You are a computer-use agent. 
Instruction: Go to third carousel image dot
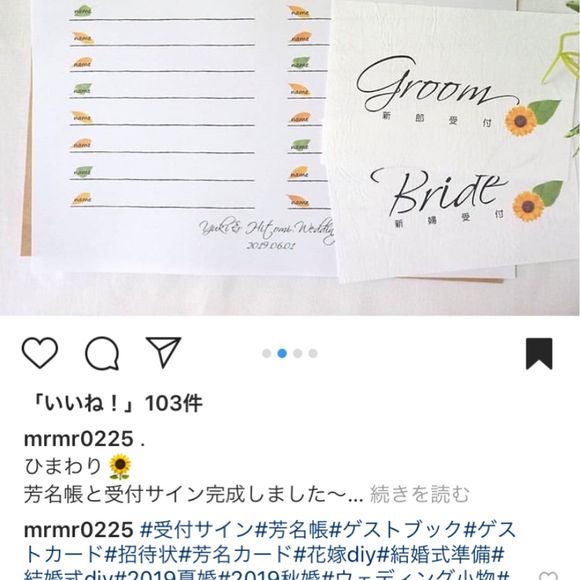coord(297,353)
